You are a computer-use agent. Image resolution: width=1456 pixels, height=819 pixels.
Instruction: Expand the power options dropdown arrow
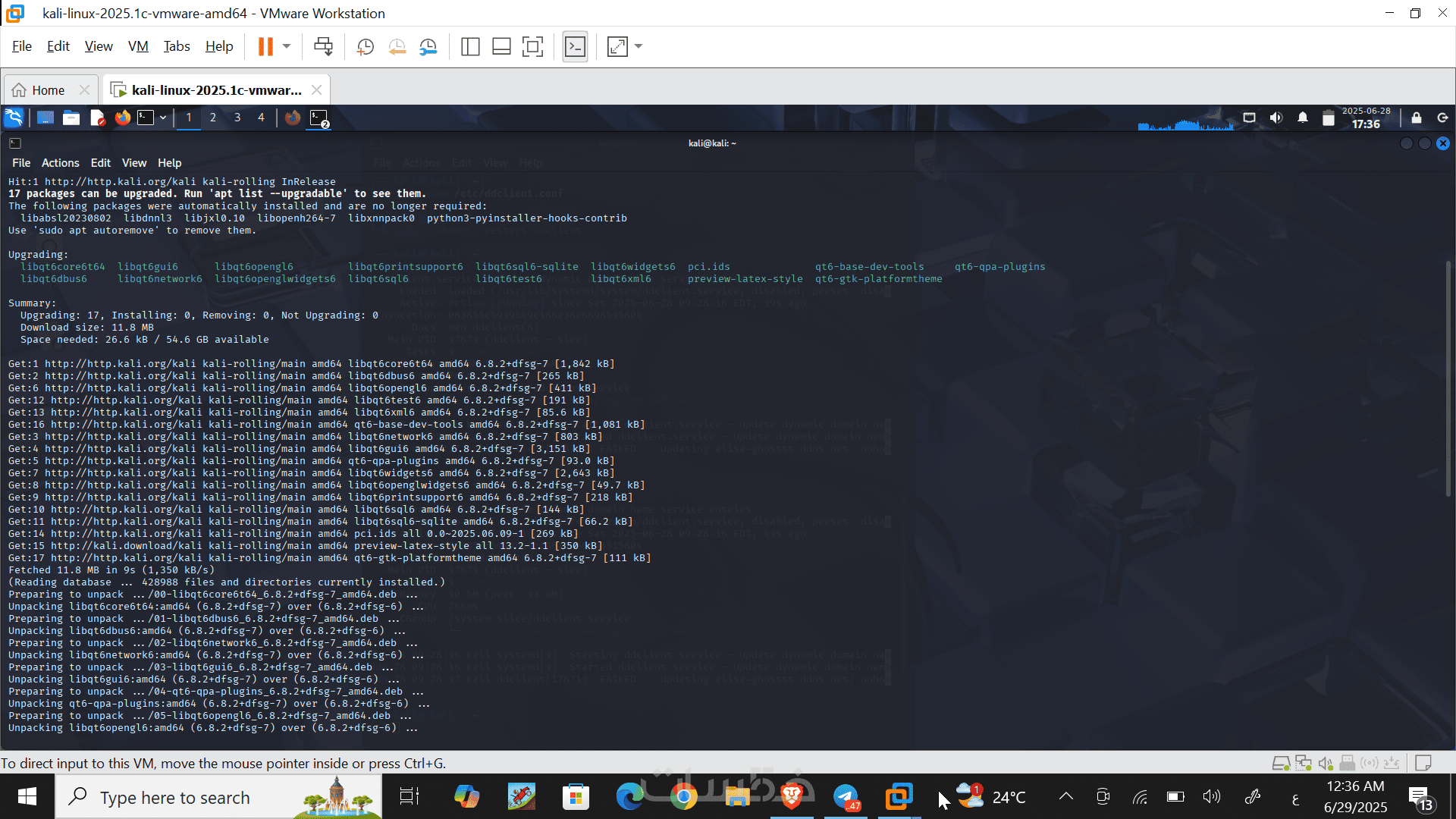point(287,47)
